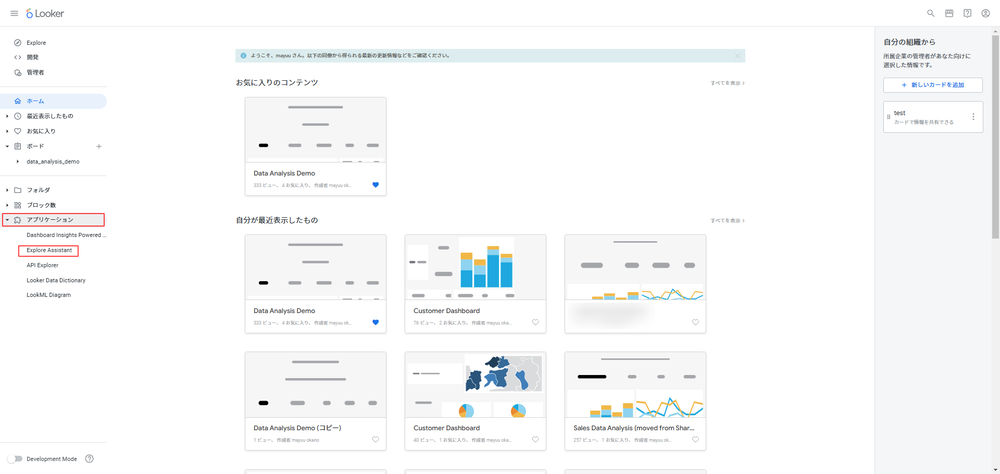Click the Explore compass icon
Image resolution: width=1000 pixels, height=474 pixels.
coord(18,43)
